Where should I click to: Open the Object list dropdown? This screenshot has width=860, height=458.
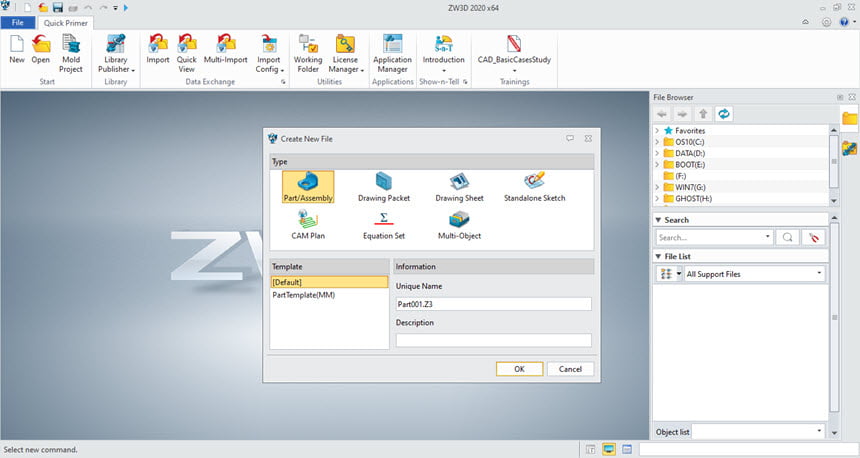758,431
